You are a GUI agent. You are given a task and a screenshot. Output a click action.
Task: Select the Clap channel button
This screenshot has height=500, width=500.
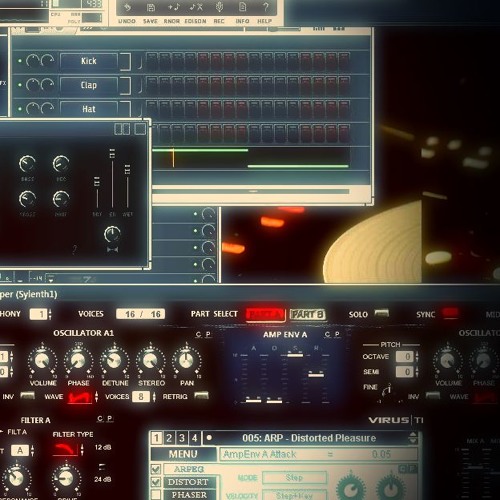point(89,85)
